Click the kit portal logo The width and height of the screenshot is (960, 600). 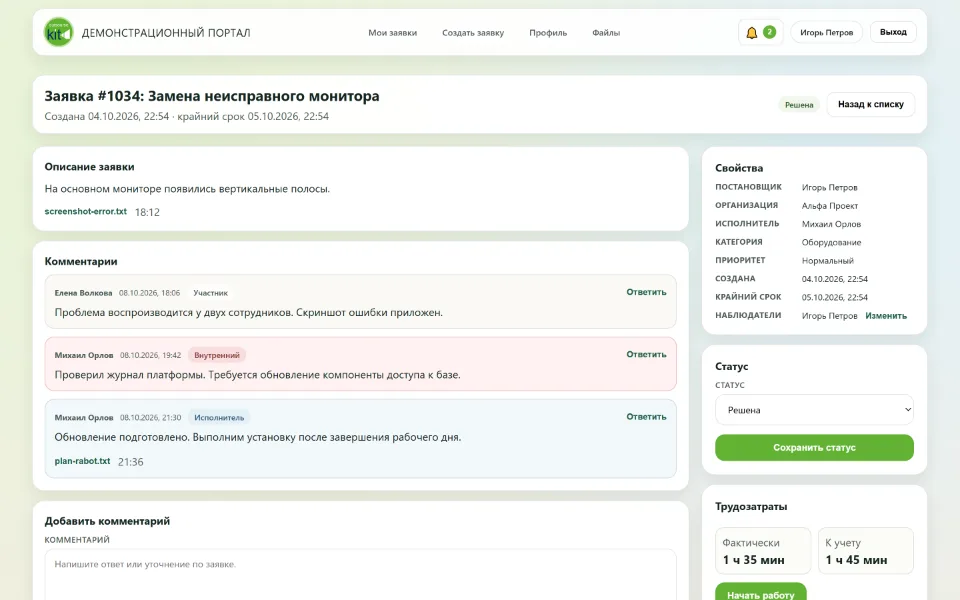tap(59, 32)
